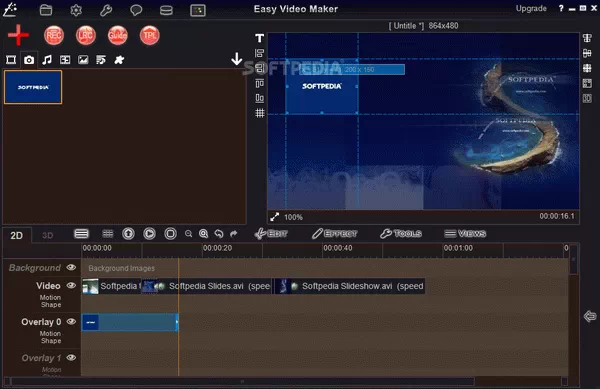Open the color monitor icon in title bar

tap(198, 10)
